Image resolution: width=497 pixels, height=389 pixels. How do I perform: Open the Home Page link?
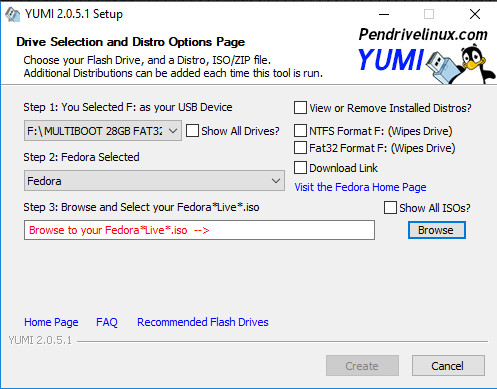click(x=51, y=322)
